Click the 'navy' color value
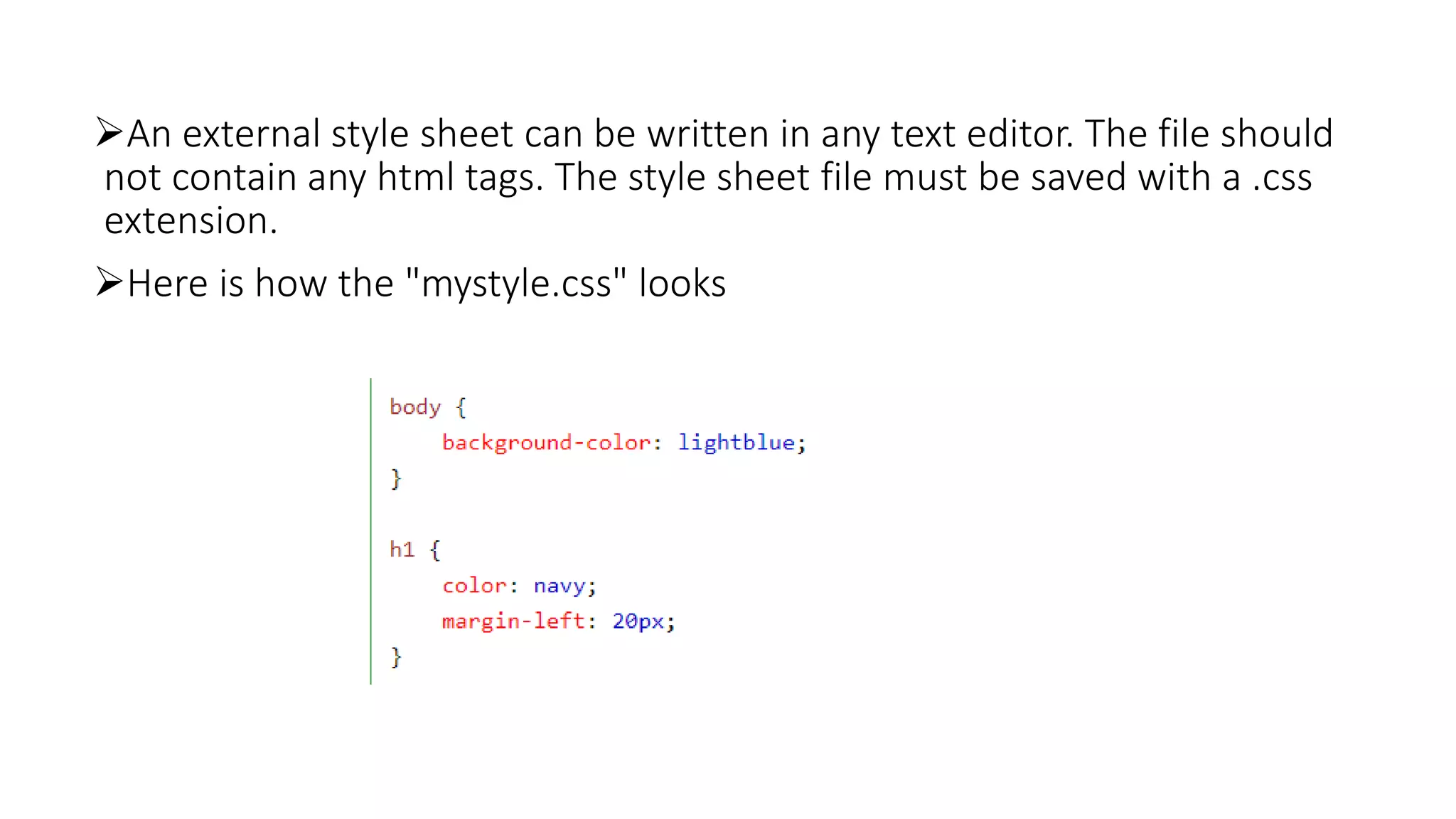 pyautogui.click(x=560, y=586)
